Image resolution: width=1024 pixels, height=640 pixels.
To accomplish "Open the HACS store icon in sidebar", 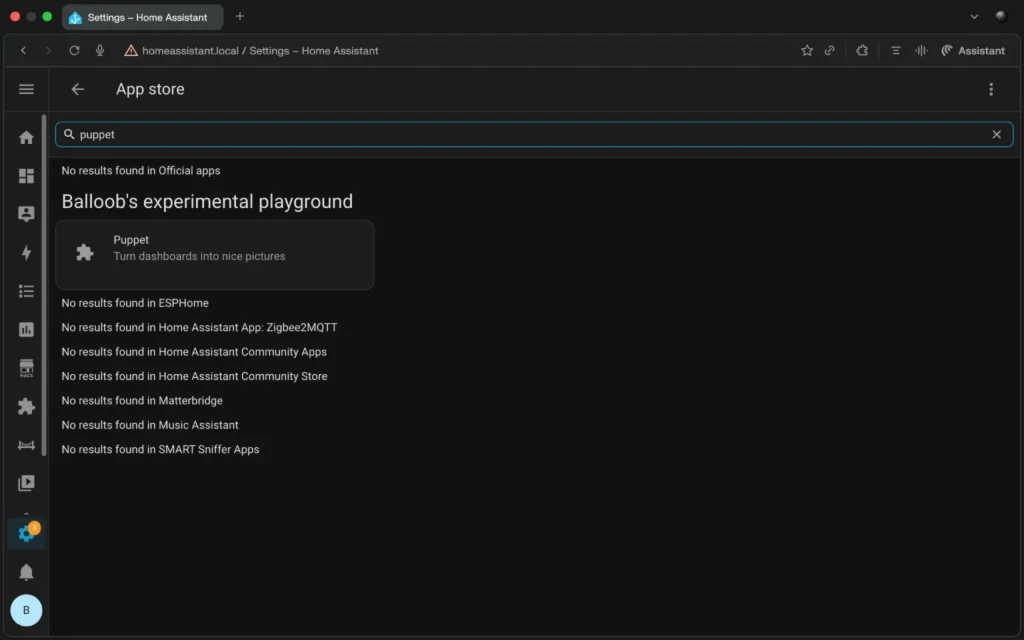I will pos(26,368).
